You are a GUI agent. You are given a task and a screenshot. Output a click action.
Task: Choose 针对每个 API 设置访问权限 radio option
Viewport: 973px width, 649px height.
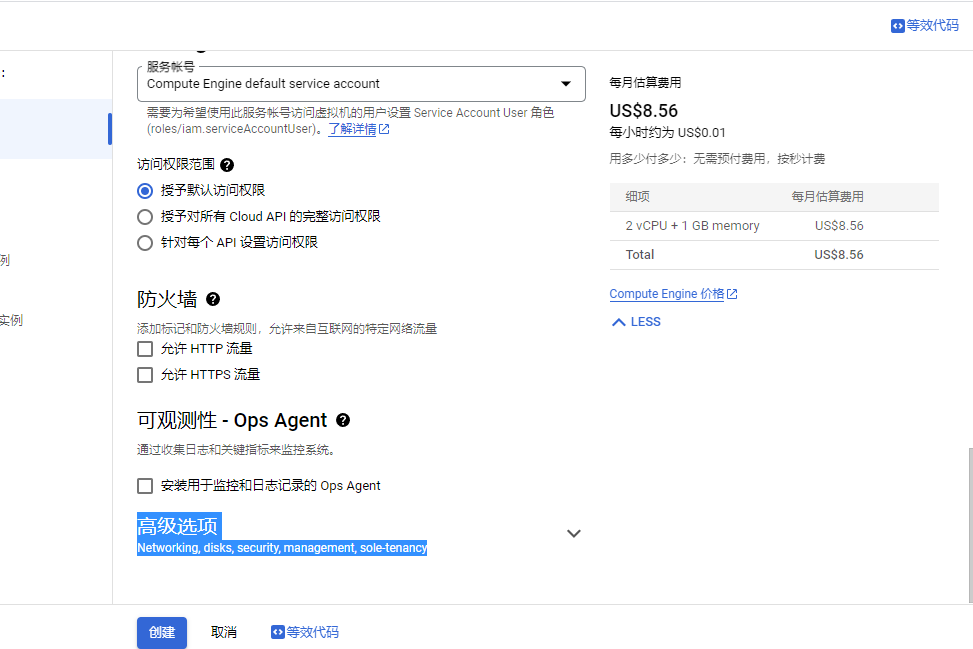[145, 242]
